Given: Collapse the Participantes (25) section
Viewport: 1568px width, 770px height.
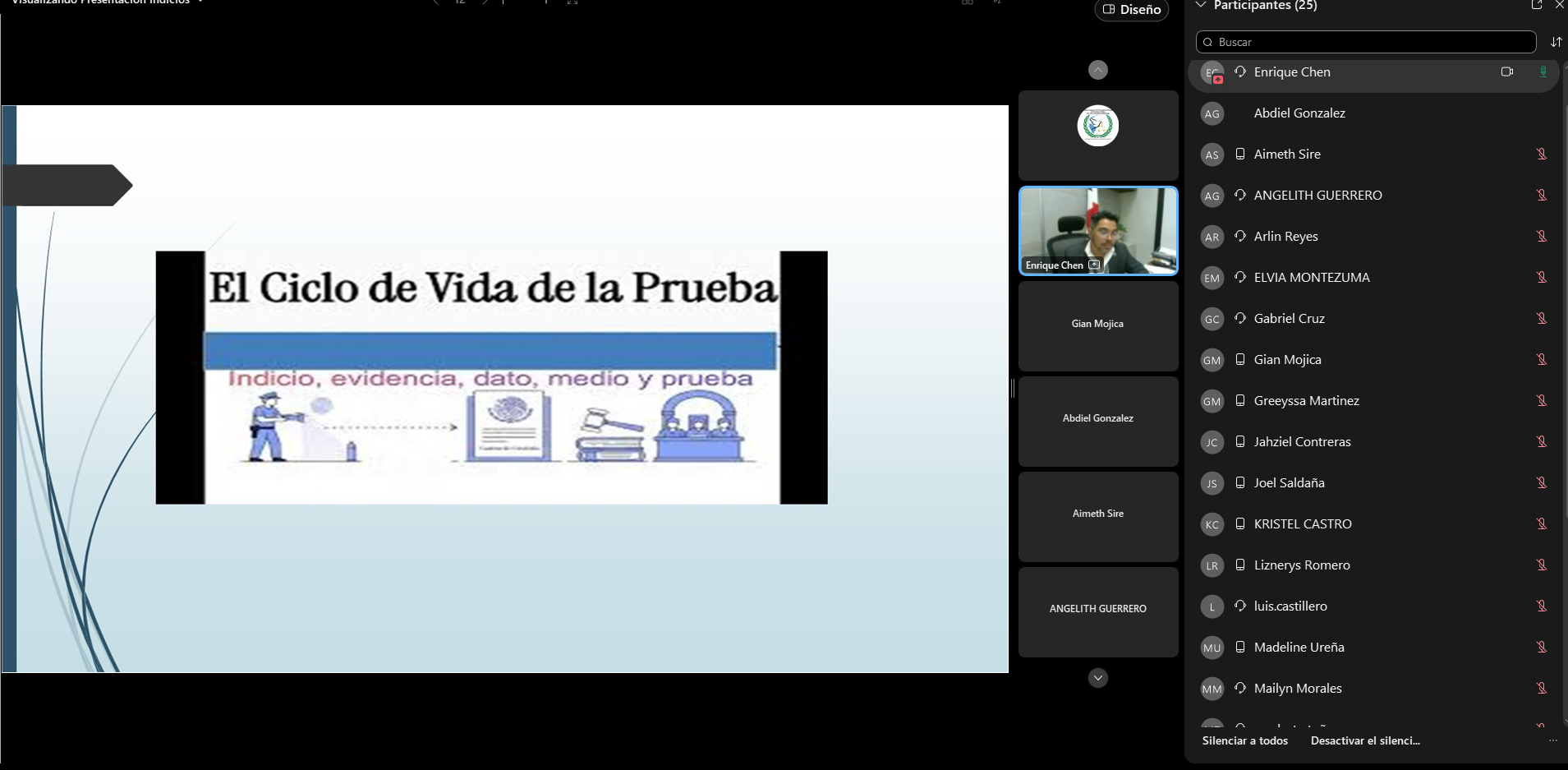Looking at the screenshot, I should tap(1201, 6).
